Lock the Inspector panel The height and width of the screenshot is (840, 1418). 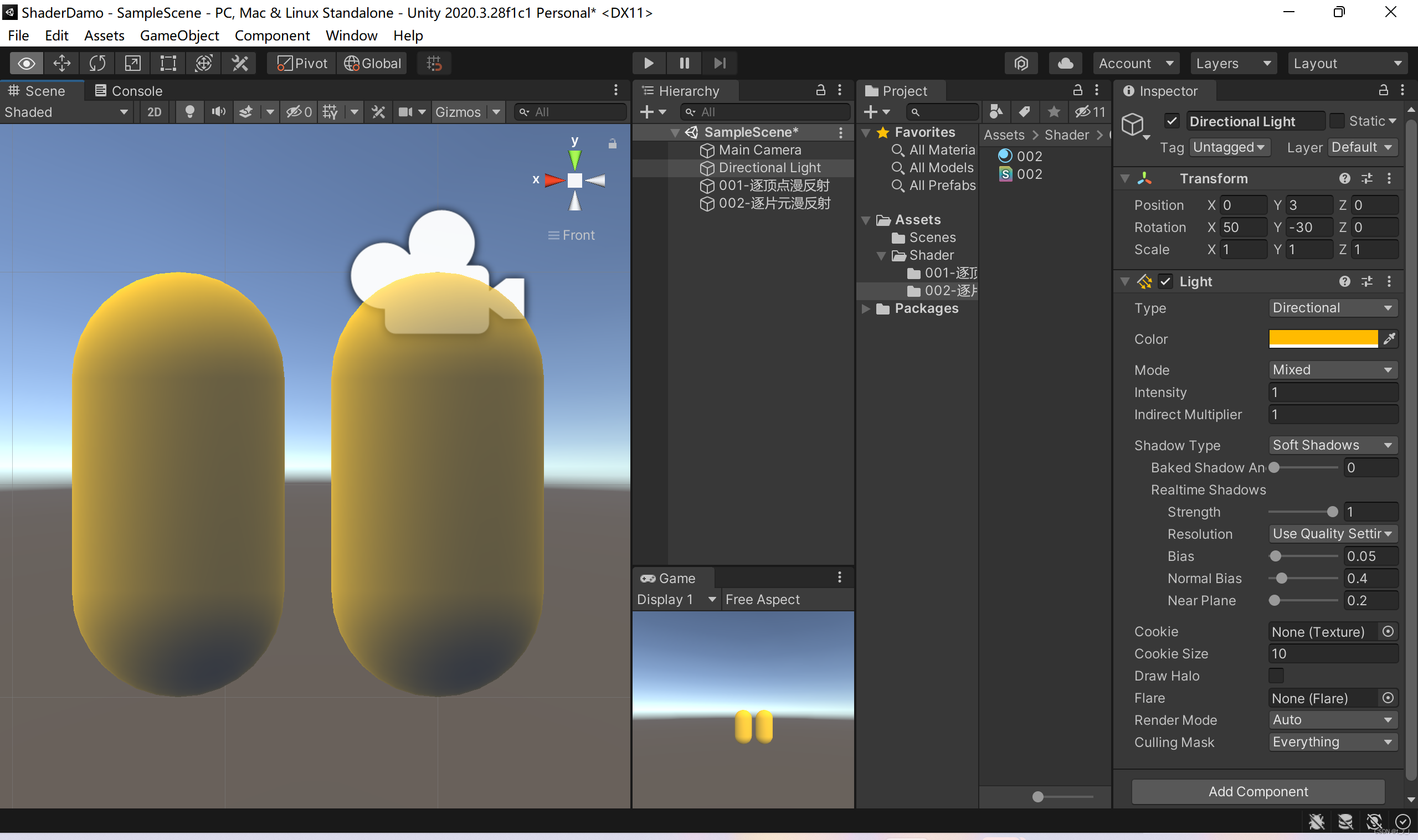1383,90
